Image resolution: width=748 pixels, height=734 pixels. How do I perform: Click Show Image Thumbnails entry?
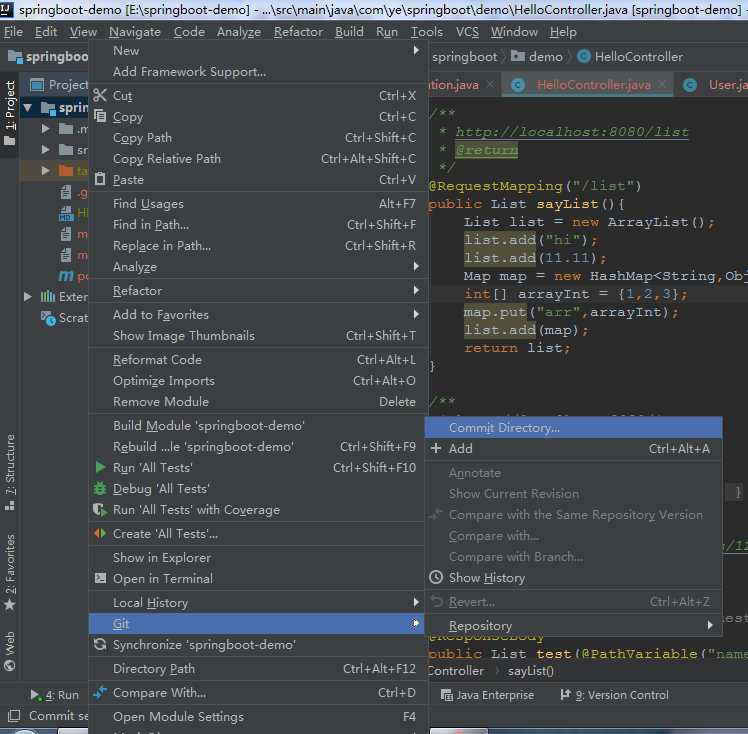click(x=257, y=335)
